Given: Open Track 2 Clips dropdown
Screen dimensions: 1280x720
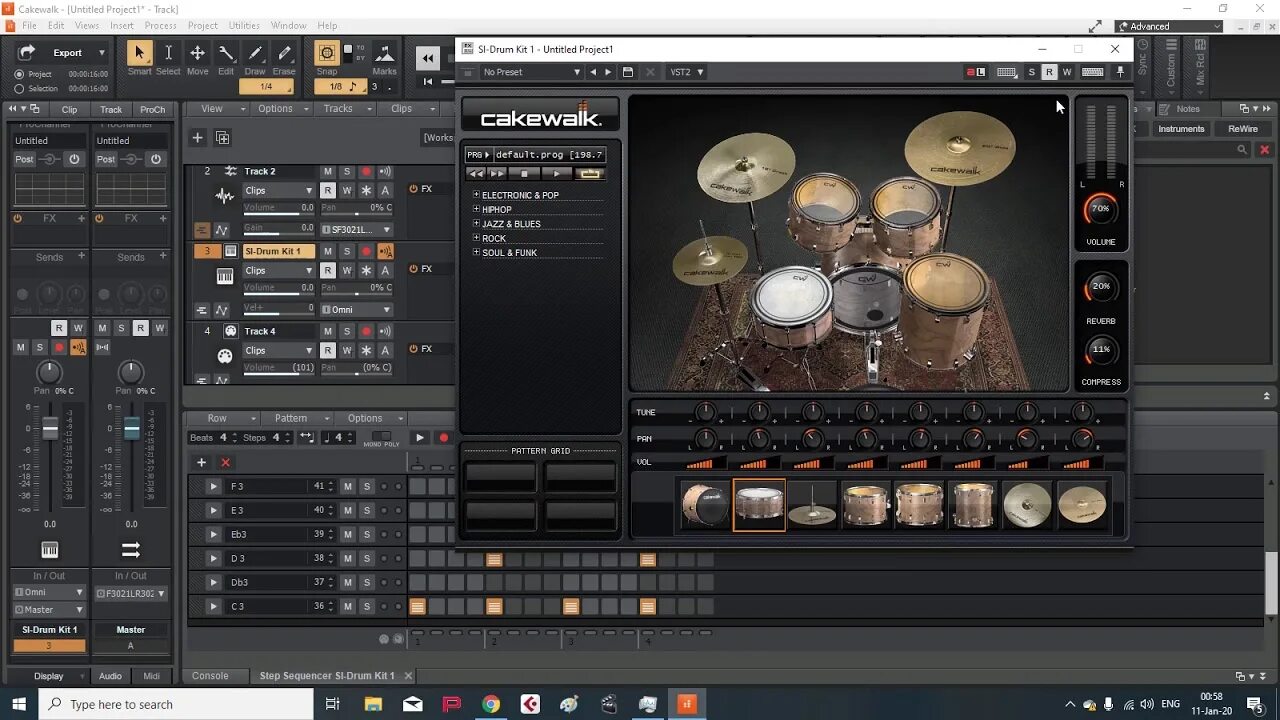Looking at the screenshot, I should 279,190.
